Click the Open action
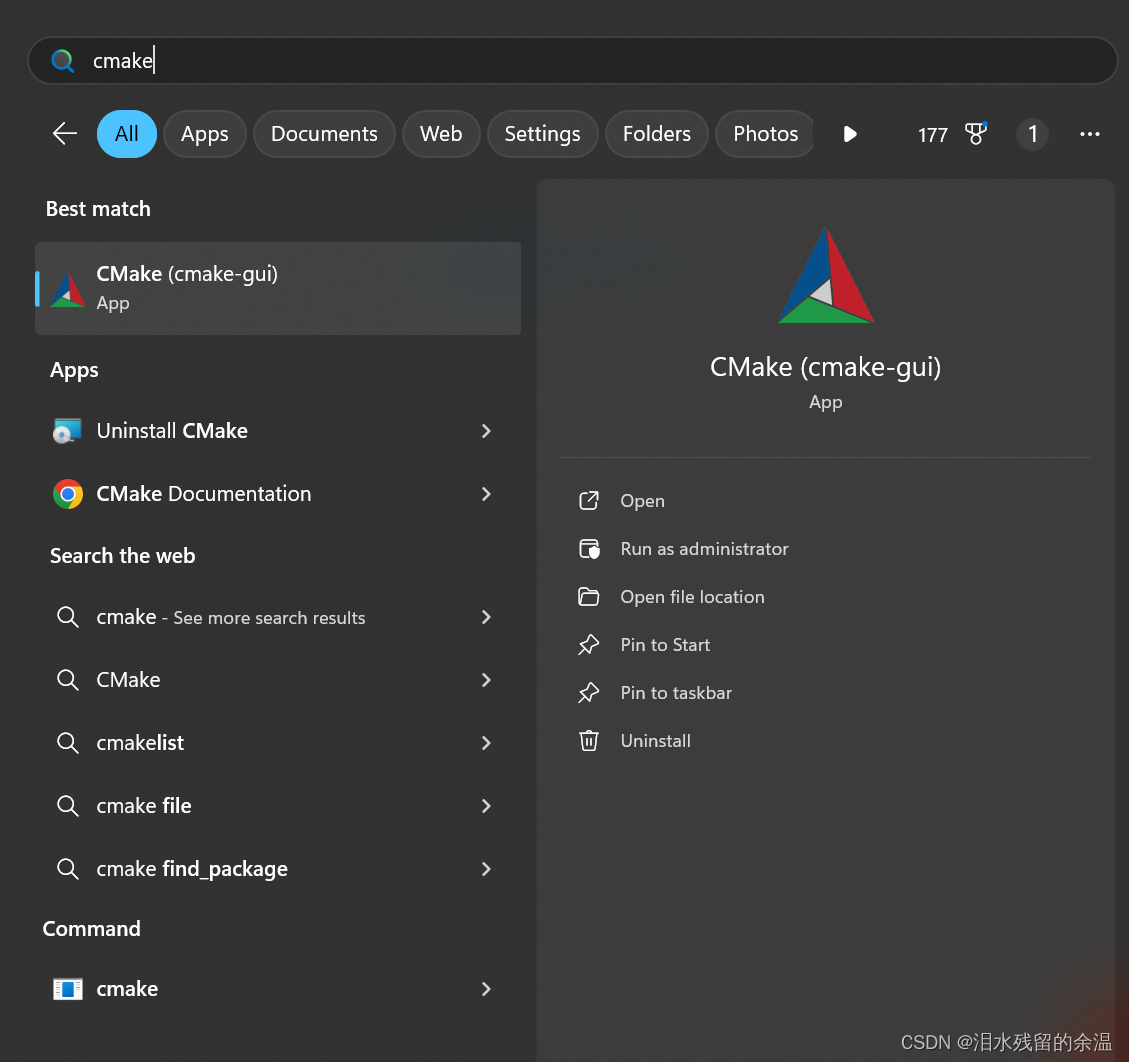The width and height of the screenshot is (1129, 1062). coord(642,501)
